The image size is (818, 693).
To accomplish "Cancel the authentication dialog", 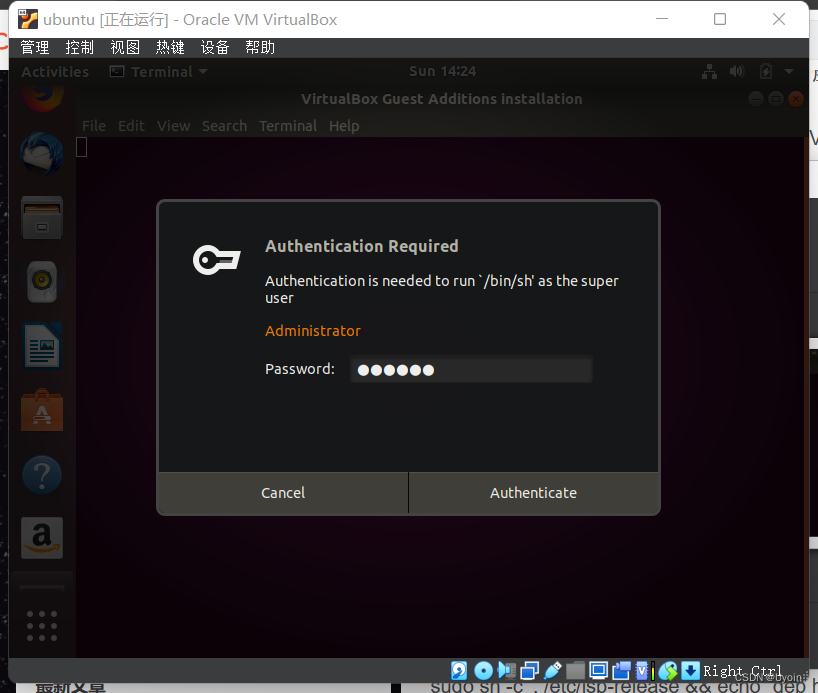I will 283,493.
